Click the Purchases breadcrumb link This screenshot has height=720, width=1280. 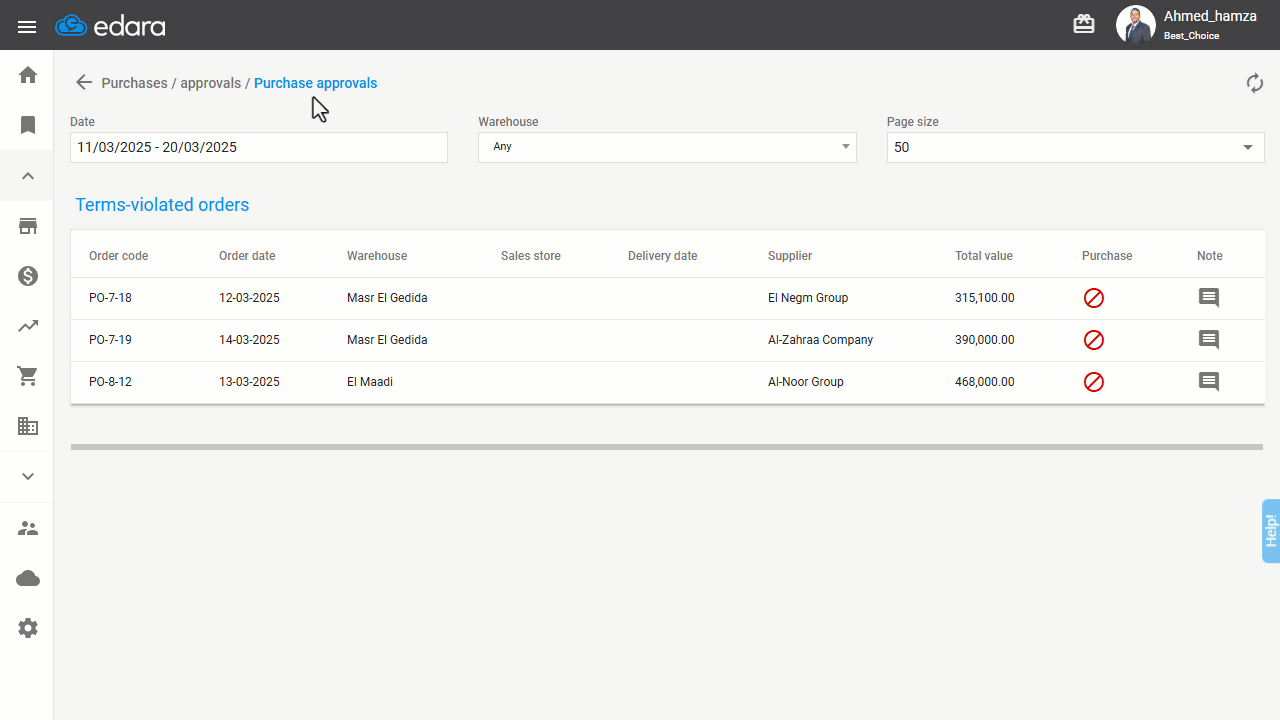134,83
